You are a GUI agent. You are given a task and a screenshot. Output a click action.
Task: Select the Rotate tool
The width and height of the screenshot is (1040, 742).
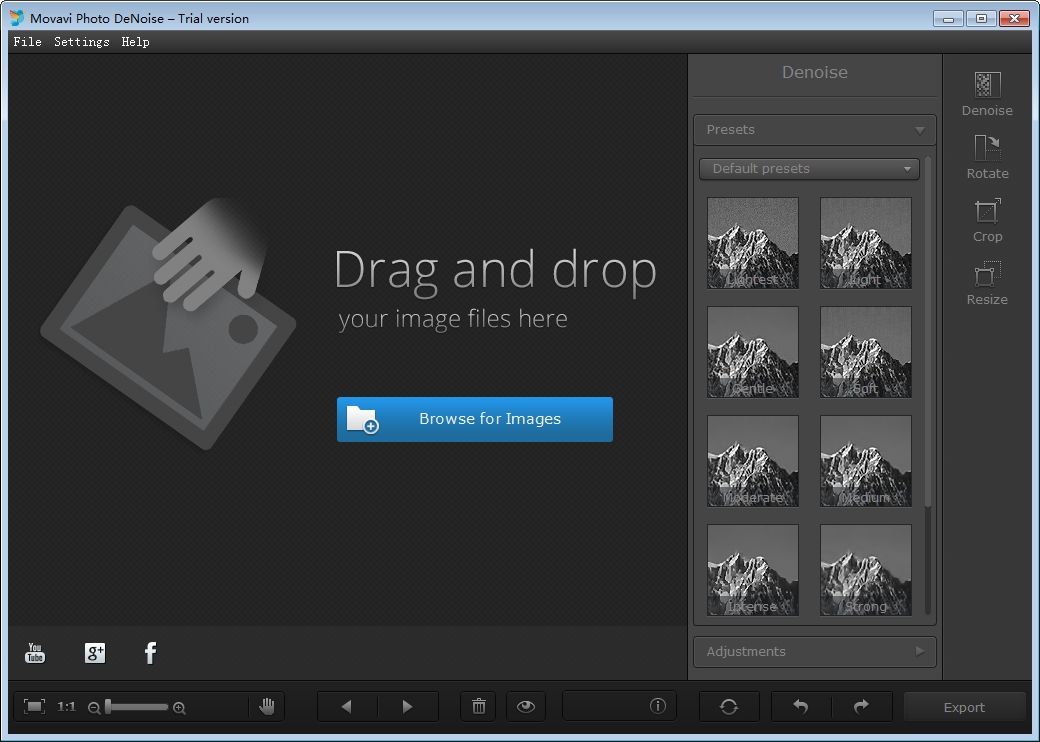[x=987, y=157]
